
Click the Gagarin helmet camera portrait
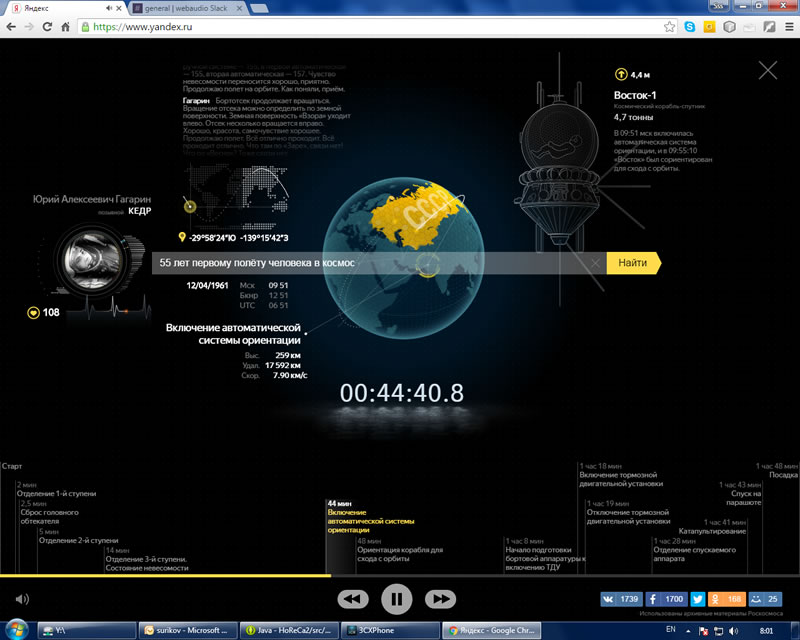92,259
